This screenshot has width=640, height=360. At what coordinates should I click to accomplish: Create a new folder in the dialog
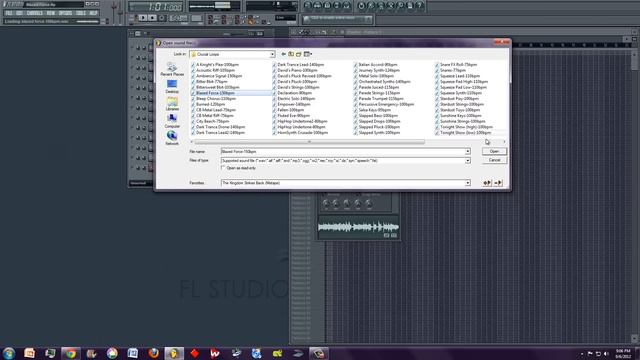pyautogui.click(x=299, y=54)
